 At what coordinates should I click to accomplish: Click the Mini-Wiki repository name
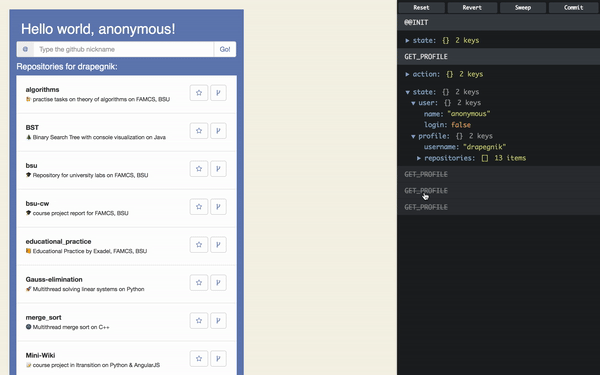point(41,355)
